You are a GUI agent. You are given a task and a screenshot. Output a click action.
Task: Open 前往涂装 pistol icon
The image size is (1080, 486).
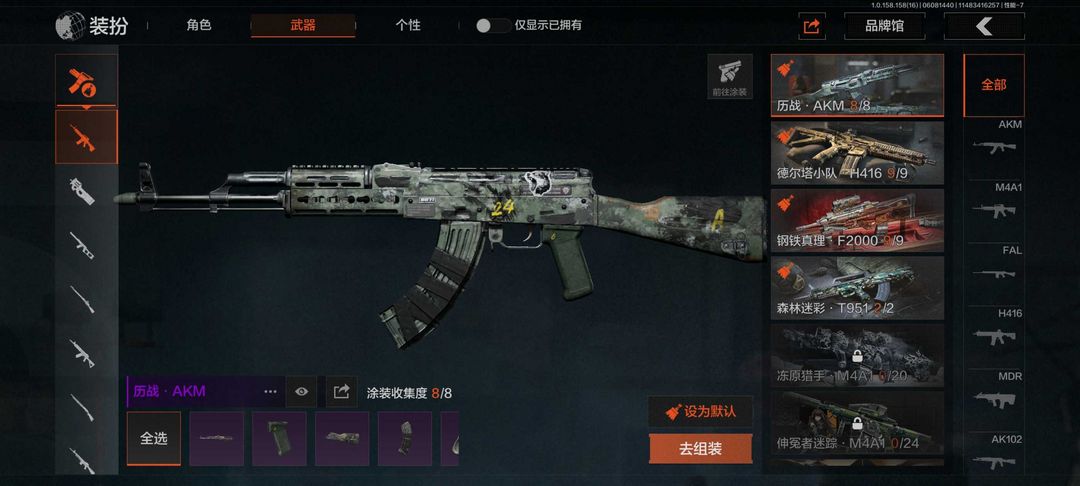729,76
